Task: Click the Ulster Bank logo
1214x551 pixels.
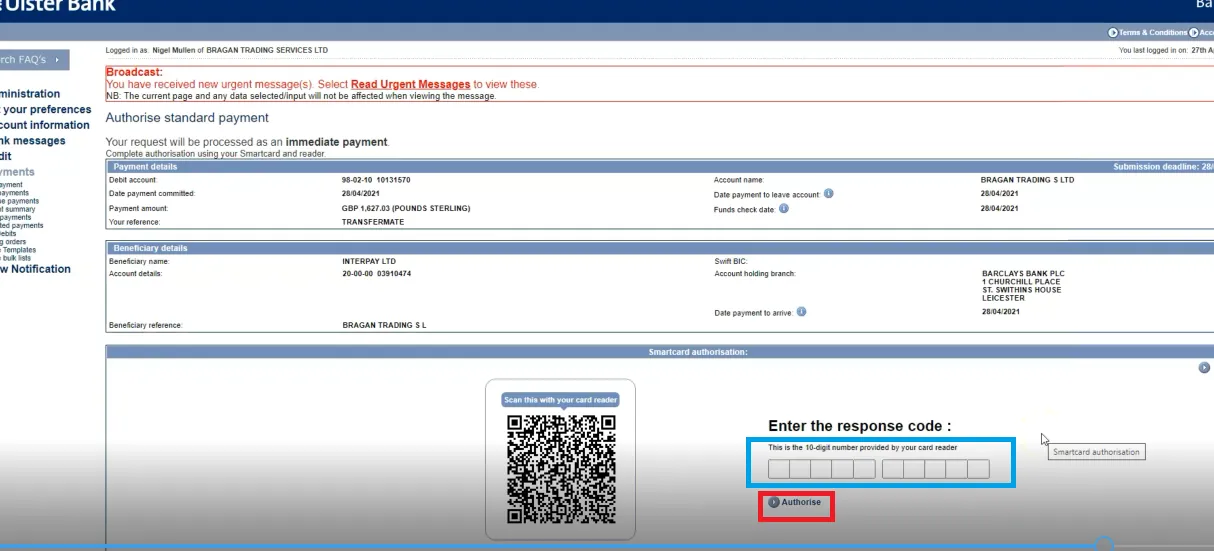Action: tap(58, 7)
